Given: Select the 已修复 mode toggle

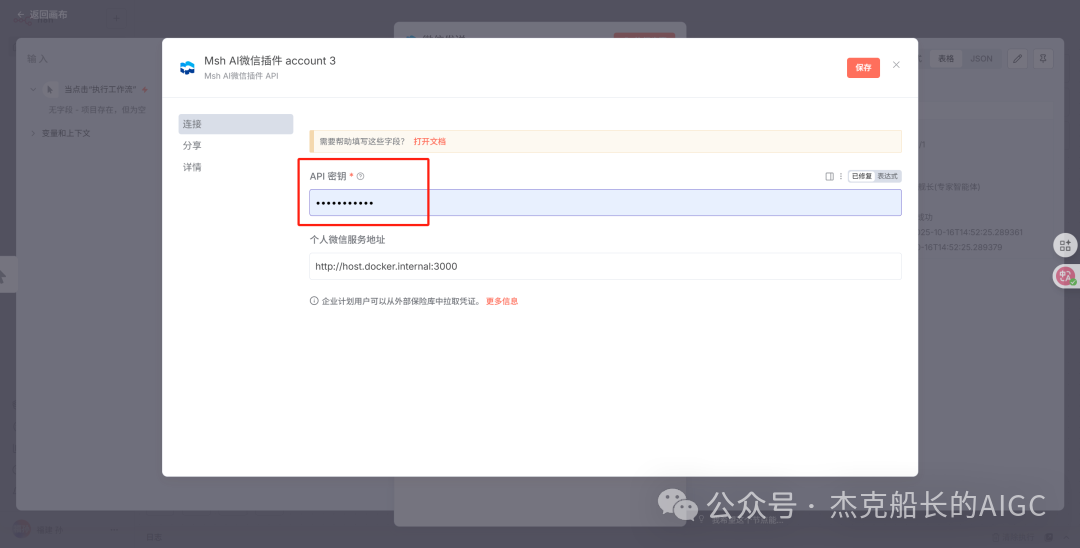Looking at the screenshot, I should point(862,176).
